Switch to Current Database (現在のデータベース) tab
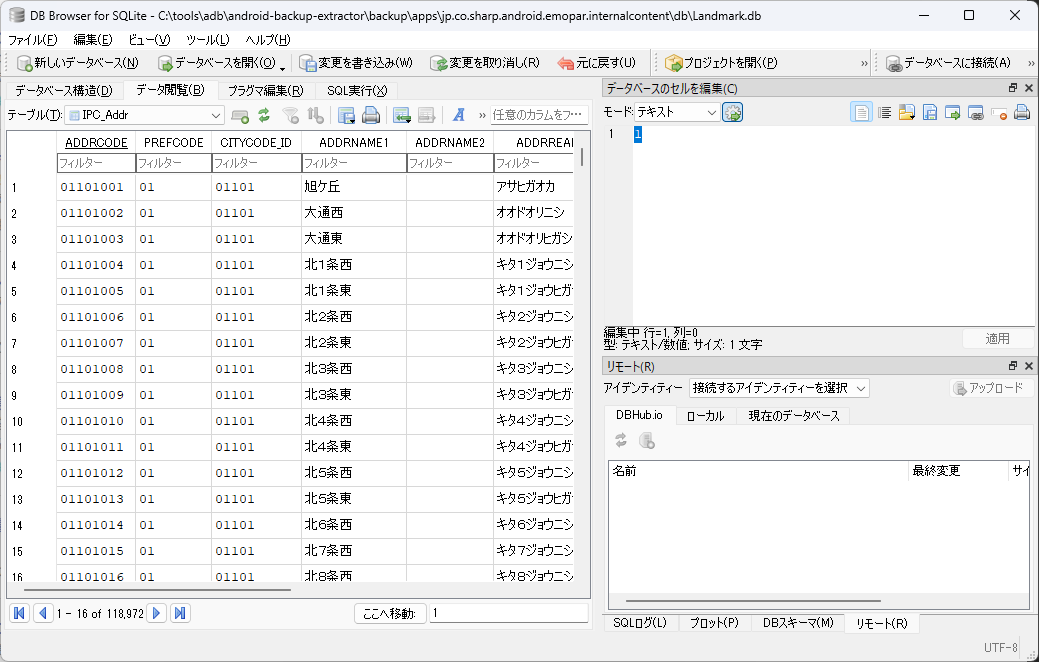Viewport: 1039px width, 662px height. pyautogui.click(x=794, y=416)
